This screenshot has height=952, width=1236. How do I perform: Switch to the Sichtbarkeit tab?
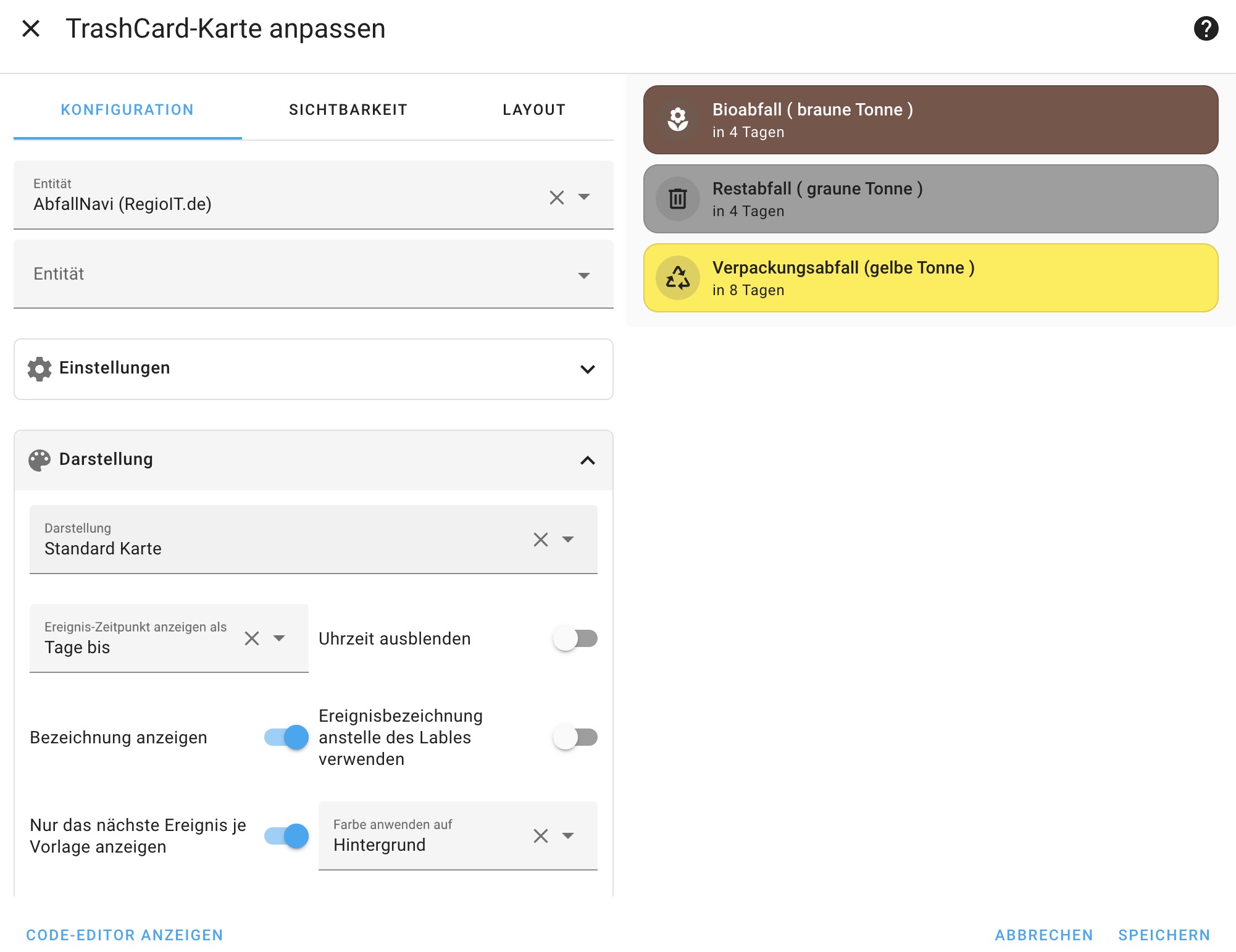click(348, 110)
